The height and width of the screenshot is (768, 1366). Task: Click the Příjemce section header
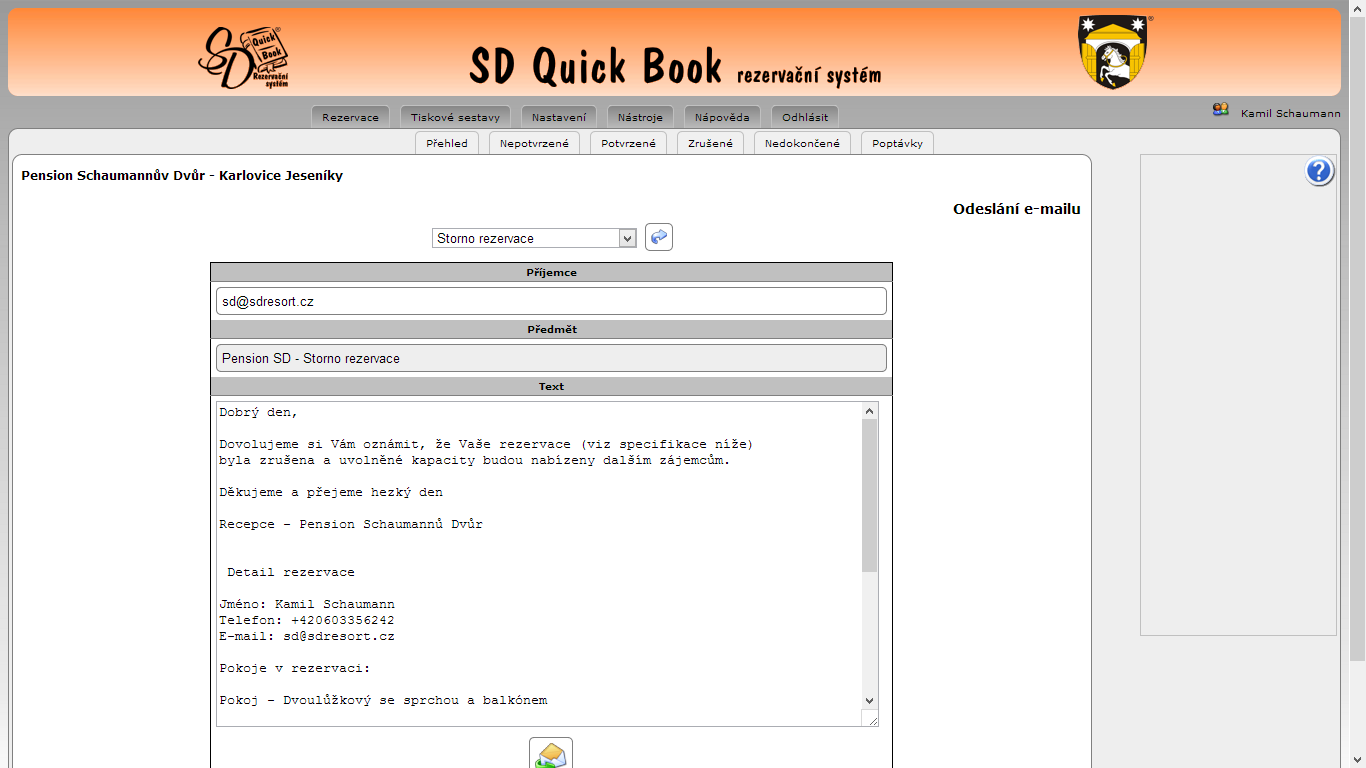pos(551,272)
